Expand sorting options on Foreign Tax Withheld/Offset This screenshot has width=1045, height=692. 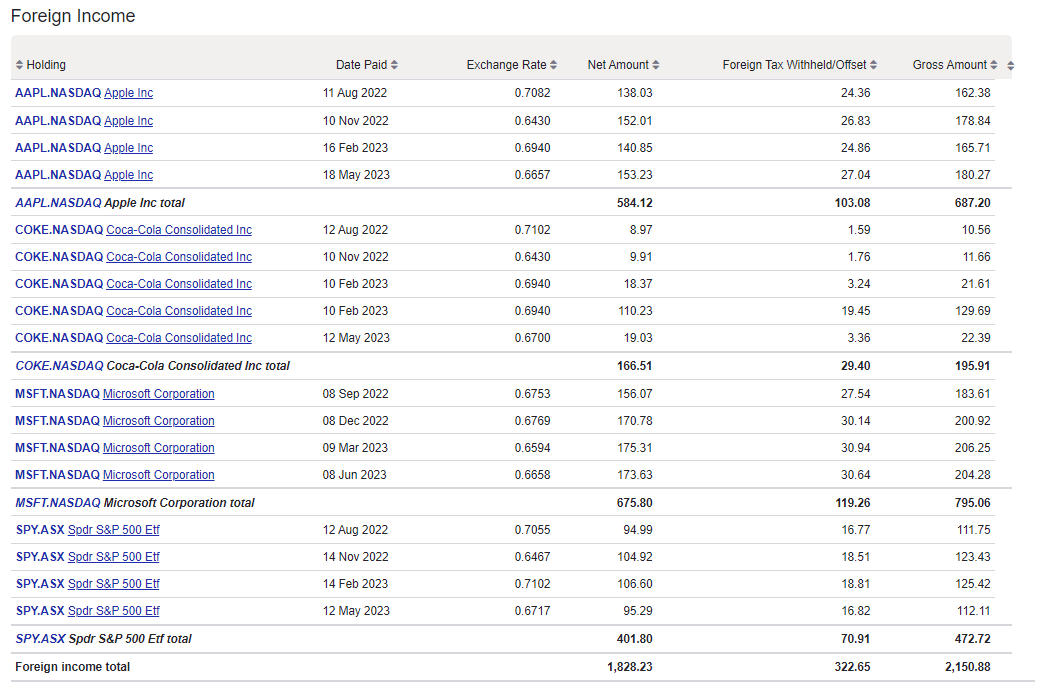click(x=875, y=63)
